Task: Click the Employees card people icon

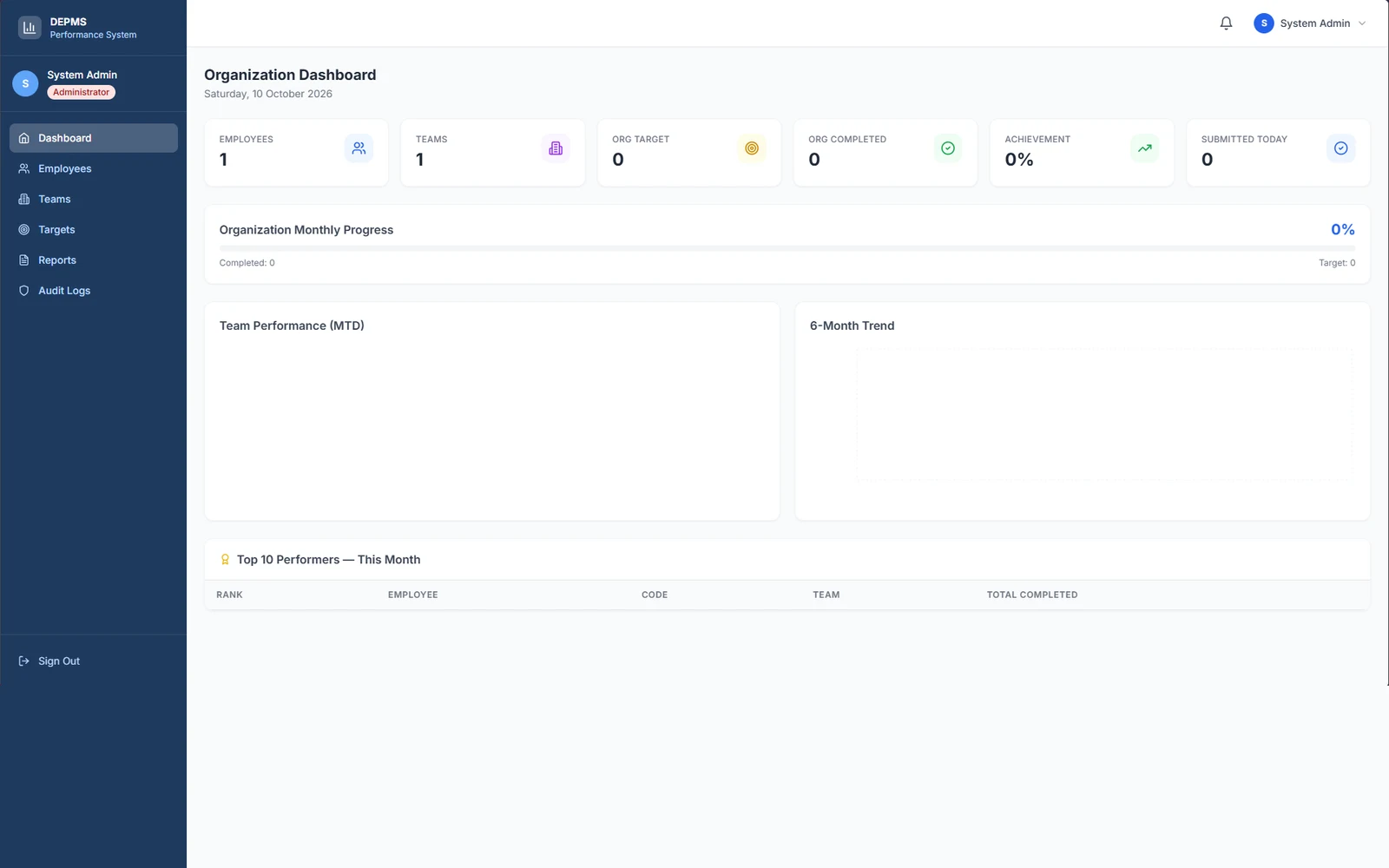Action: (x=359, y=148)
